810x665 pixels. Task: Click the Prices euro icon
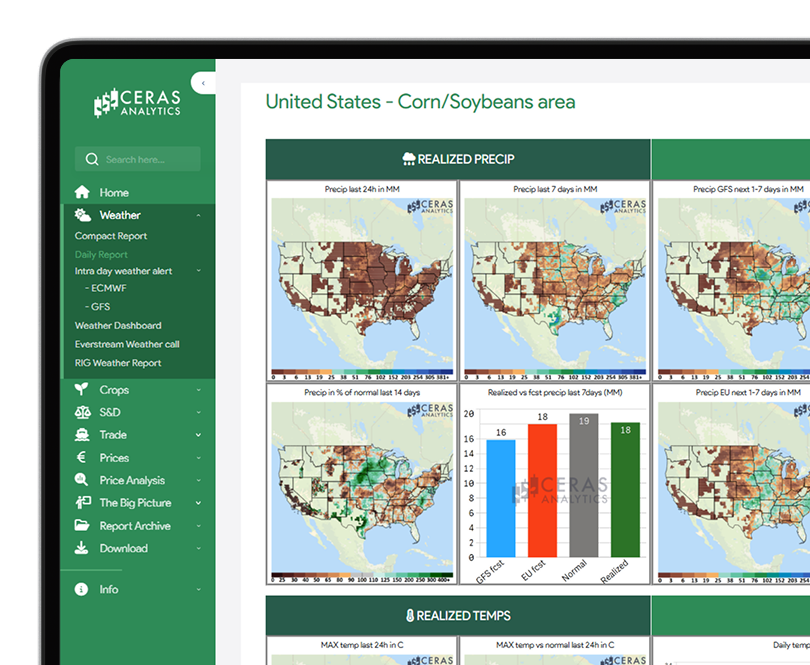tap(81, 457)
